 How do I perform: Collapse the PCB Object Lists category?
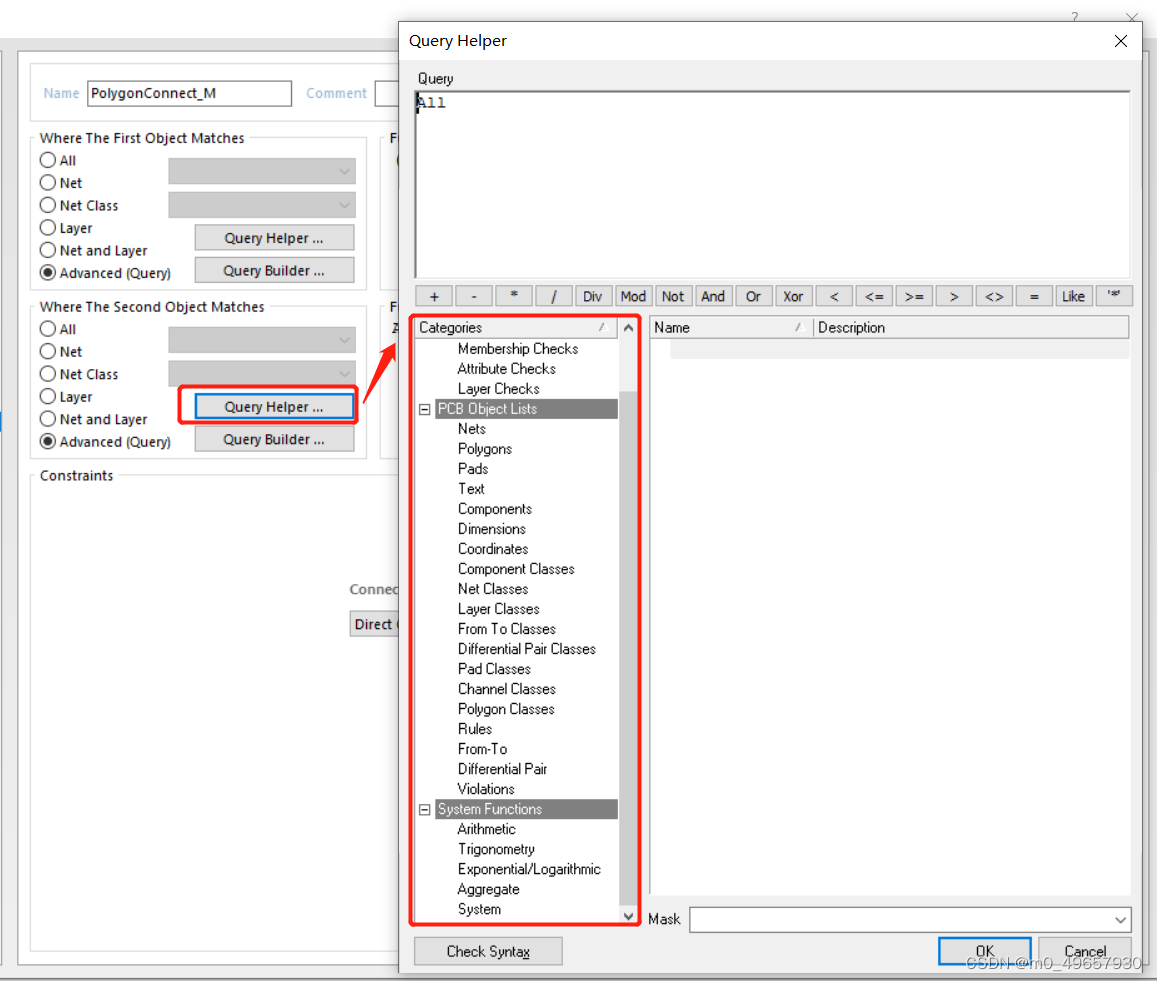point(425,409)
